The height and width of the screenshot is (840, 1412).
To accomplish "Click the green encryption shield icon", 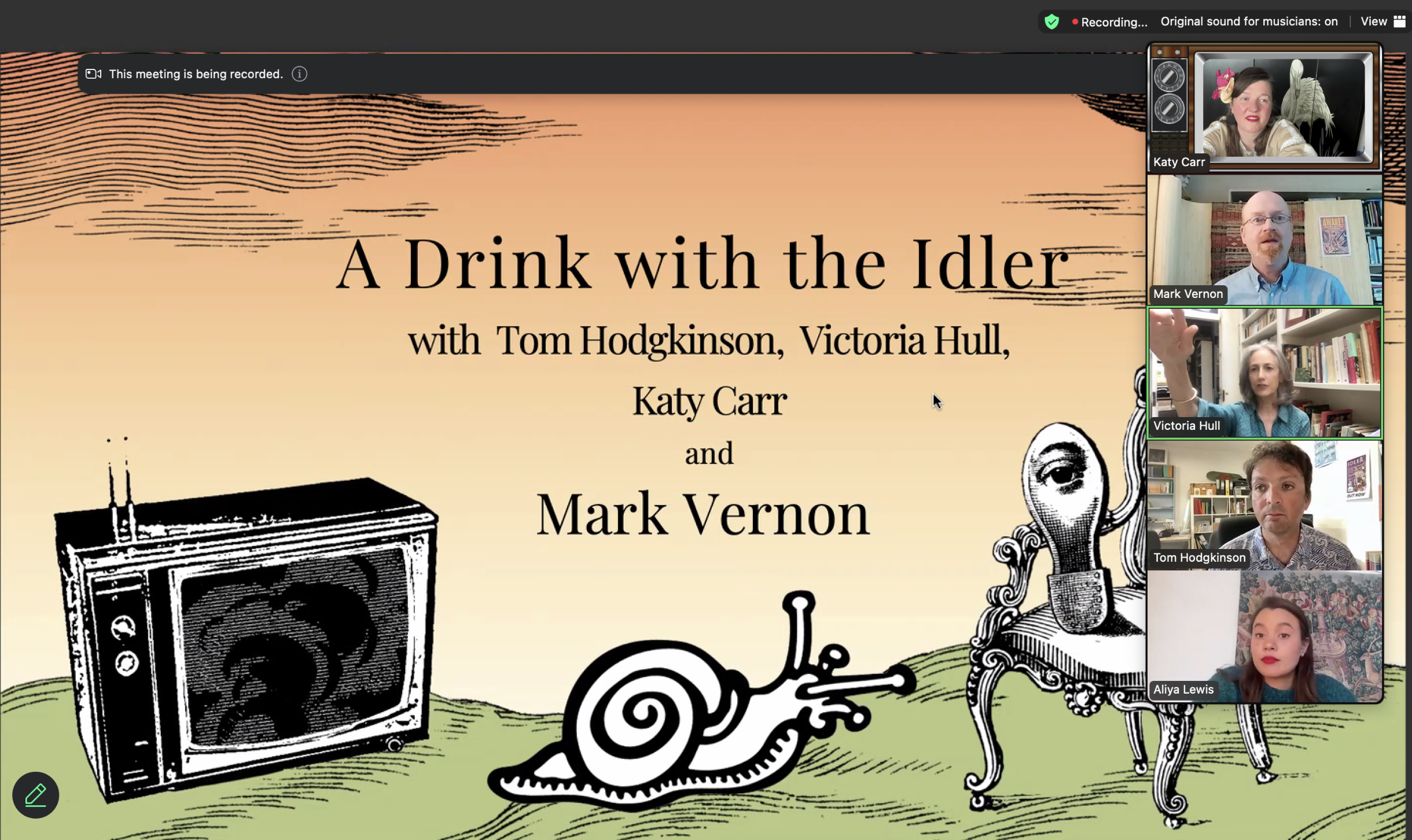I will pyautogui.click(x=1051, y=22).
